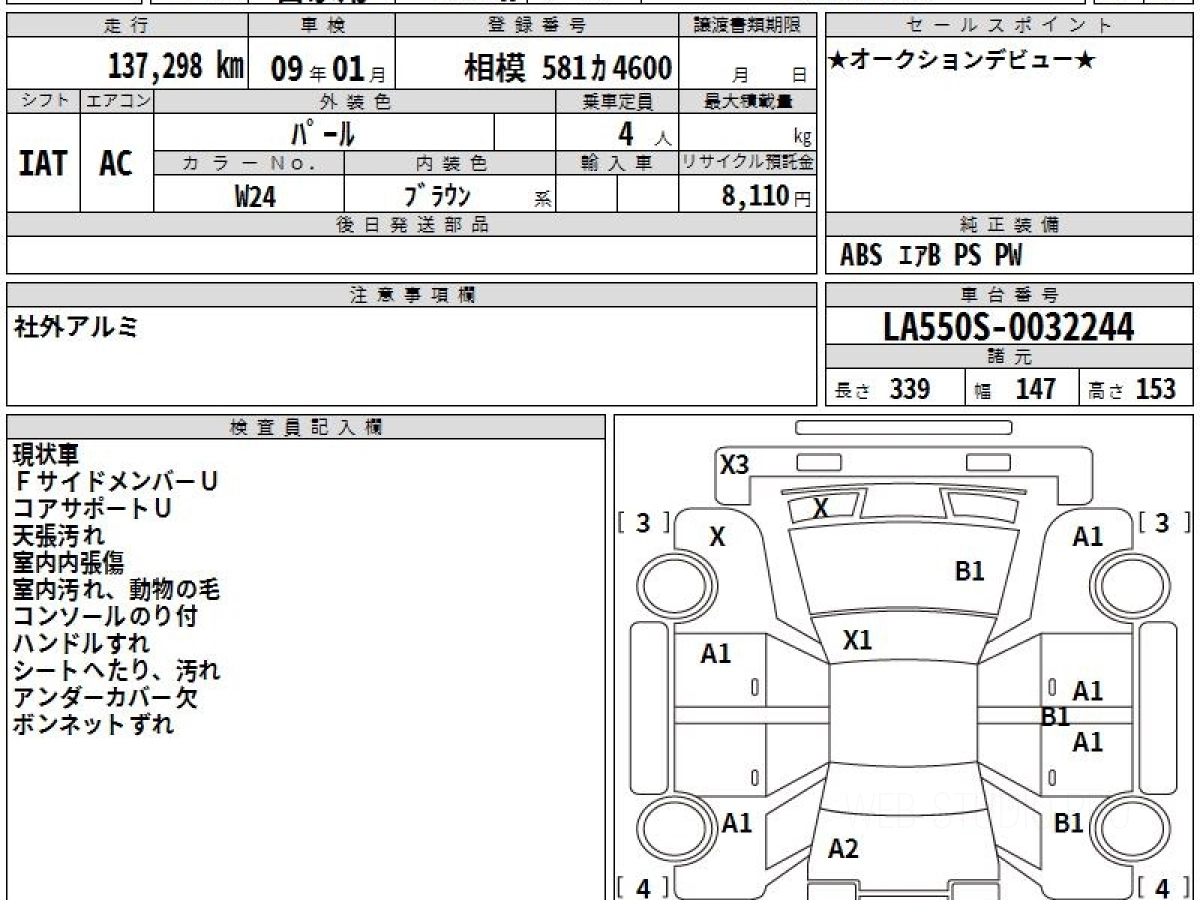Click inspector note 室内内張傷
1200x900 pixels.
pyautogui.click(x=68, y=563)
